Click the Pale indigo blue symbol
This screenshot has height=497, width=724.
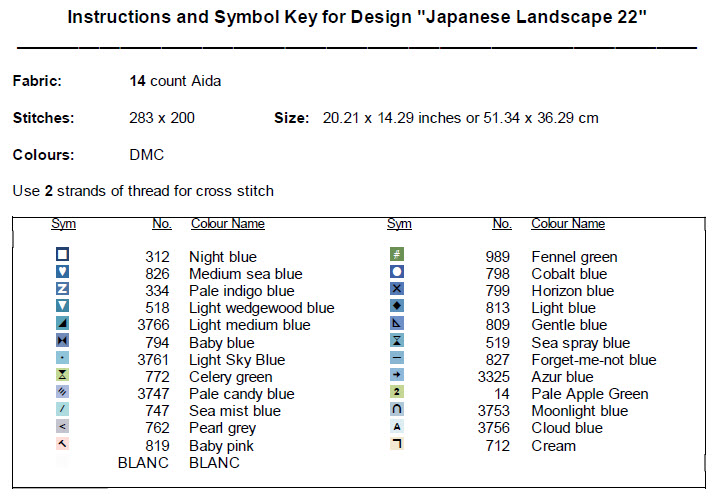pos(63,289)
